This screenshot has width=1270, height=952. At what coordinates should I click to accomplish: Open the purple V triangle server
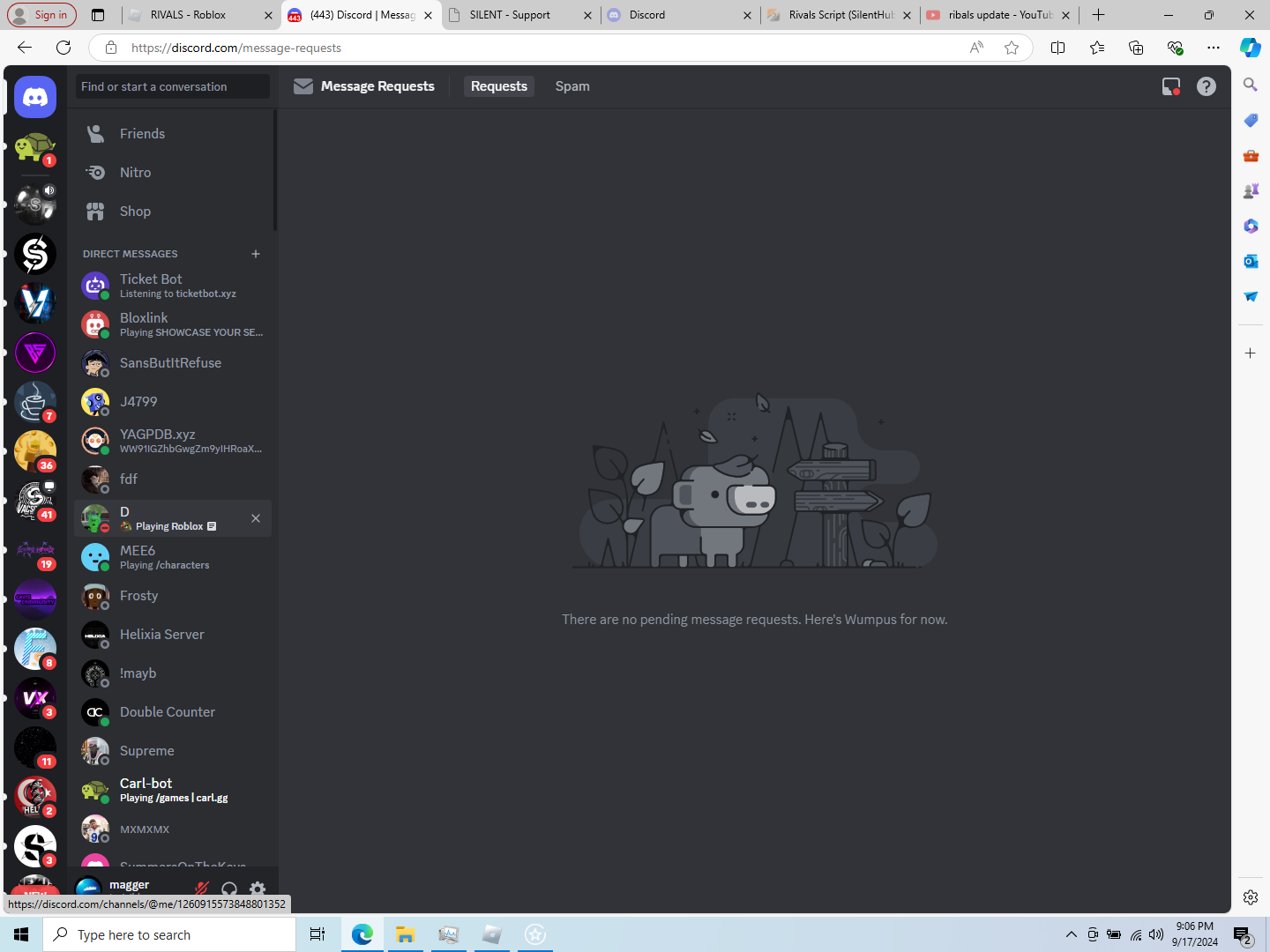(x=35, y=353)
